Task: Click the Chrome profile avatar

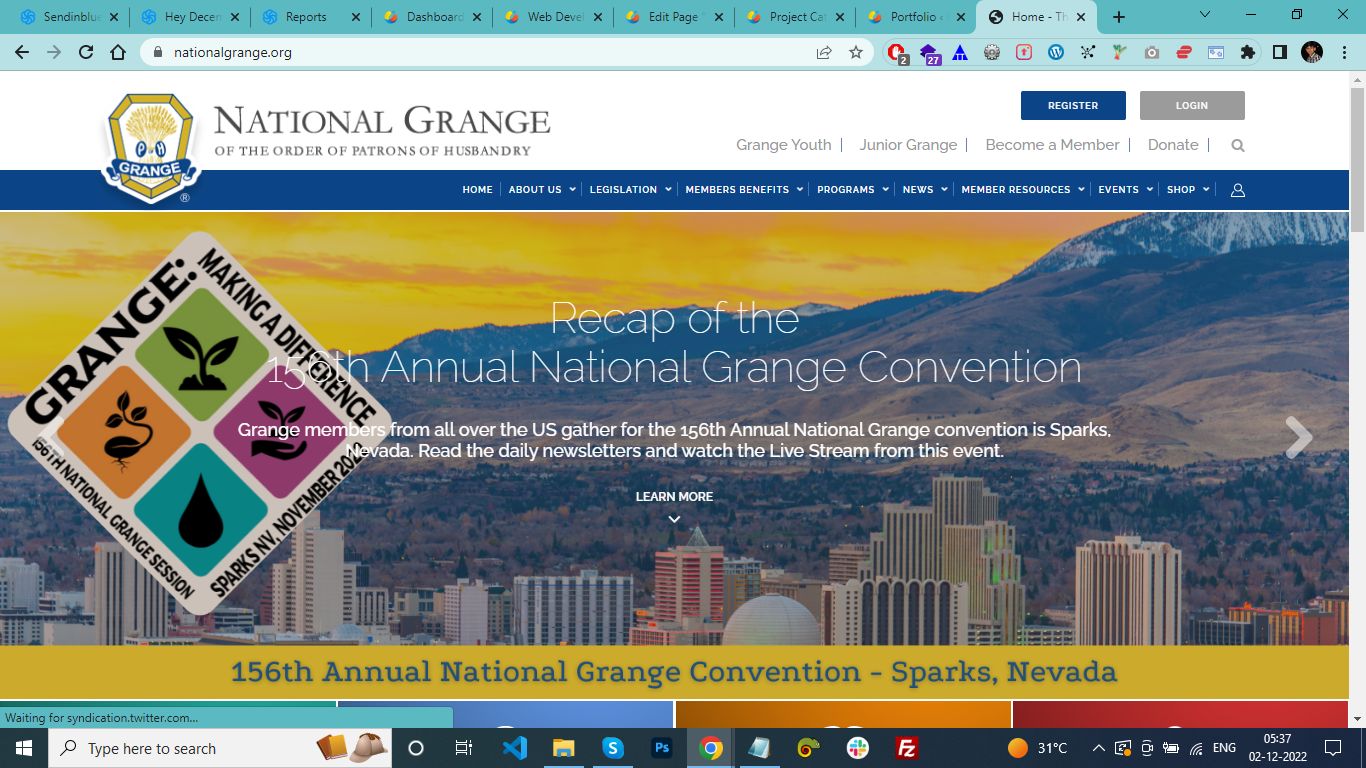Action: [x=1312, y=52]
